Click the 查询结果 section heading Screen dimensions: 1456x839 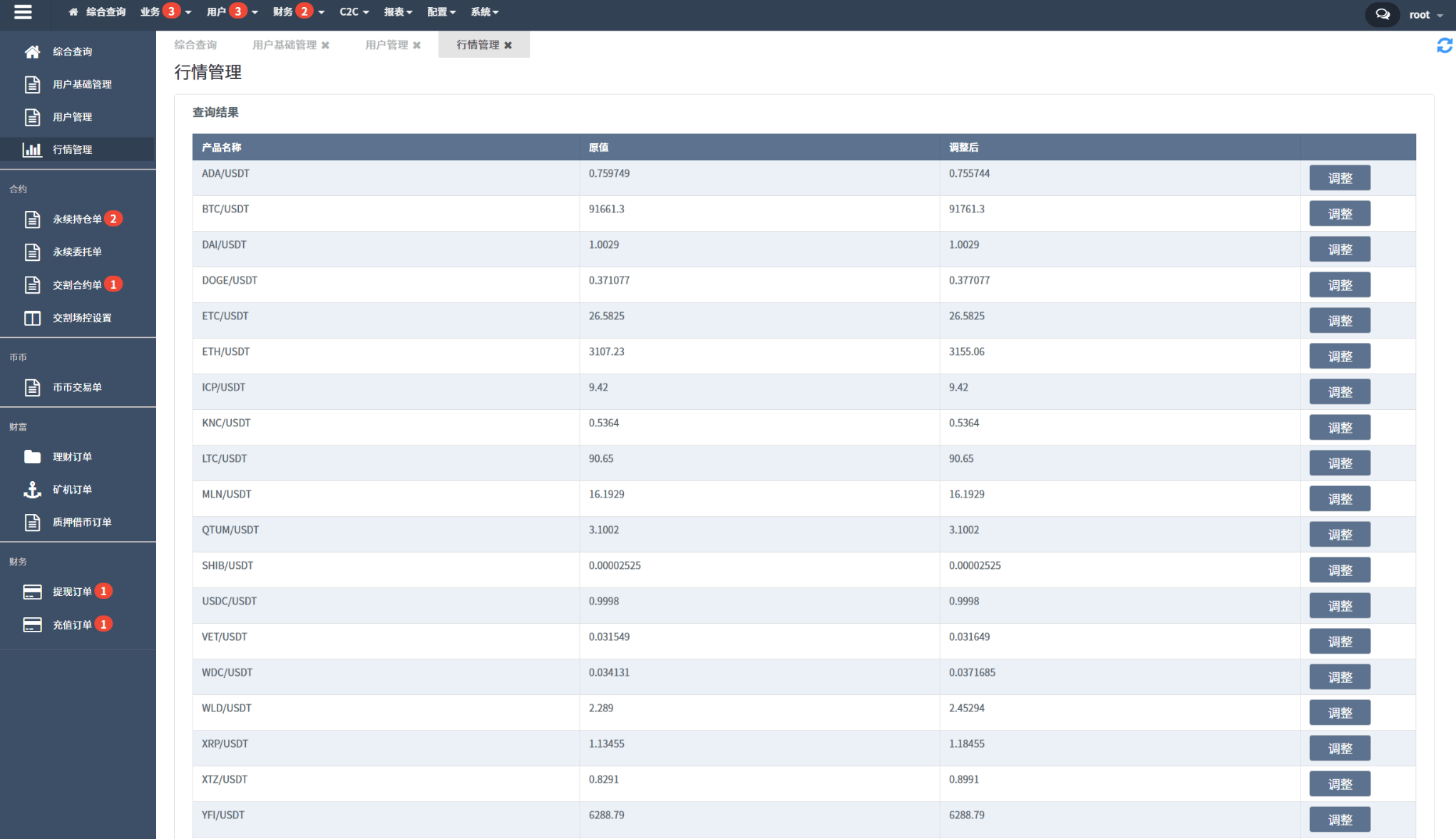click(215, 112)
